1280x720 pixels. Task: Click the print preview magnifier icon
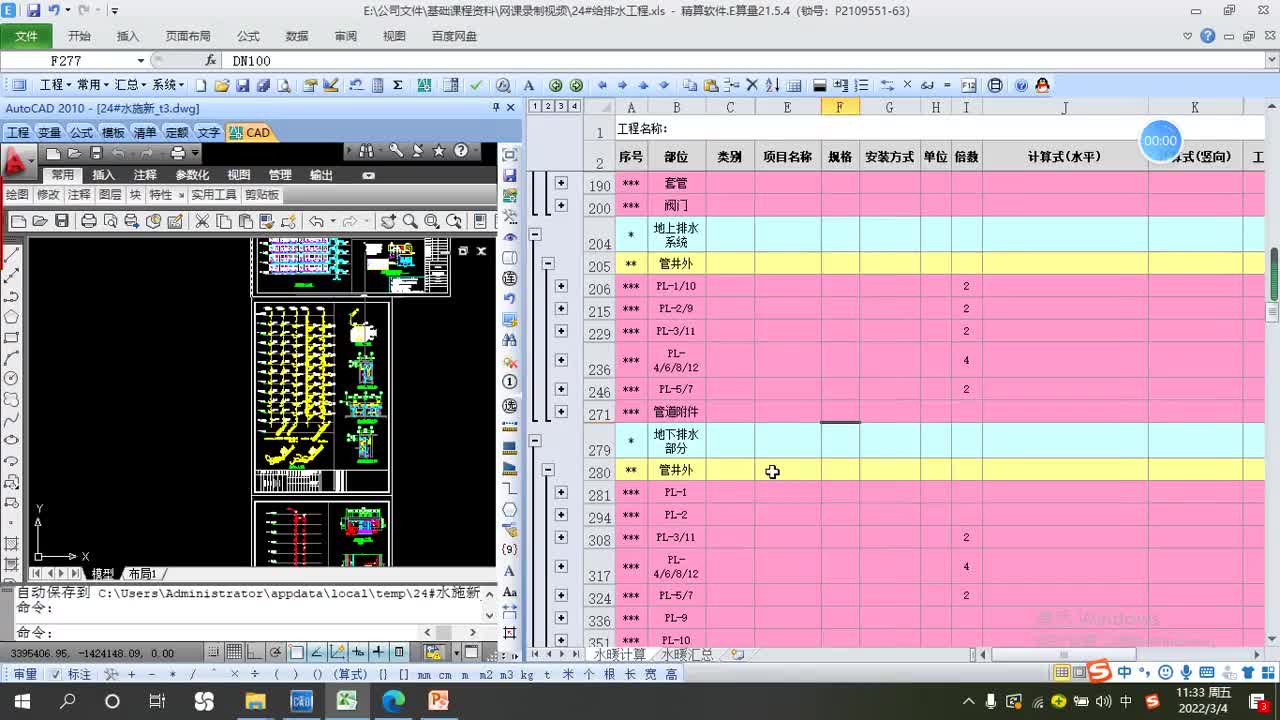tap(284, 85)
